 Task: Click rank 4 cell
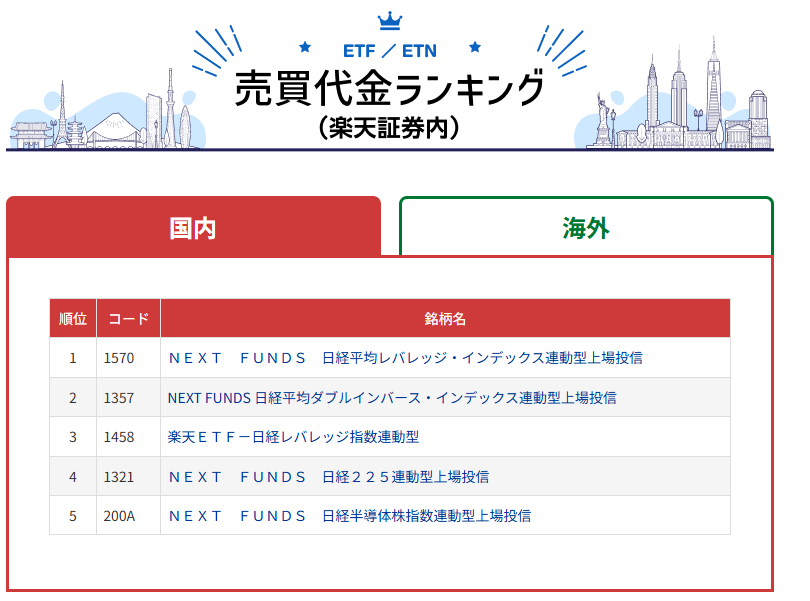click(73, 477)
